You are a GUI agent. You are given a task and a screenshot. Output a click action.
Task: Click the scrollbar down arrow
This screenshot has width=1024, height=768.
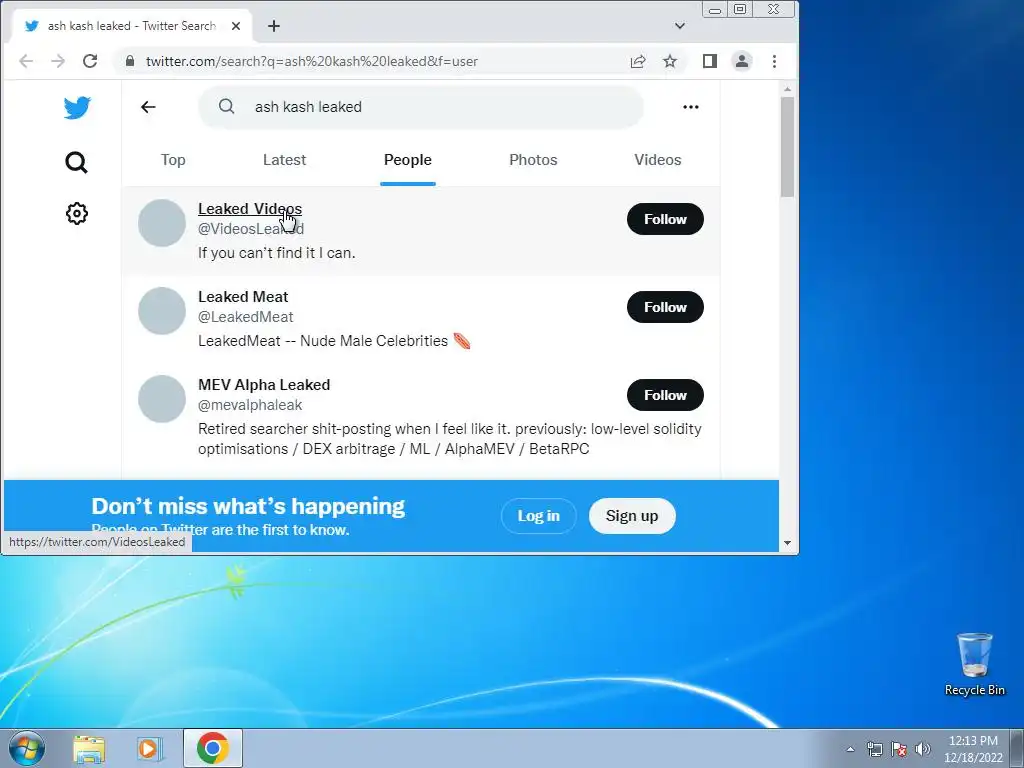(x=787, y=543)
